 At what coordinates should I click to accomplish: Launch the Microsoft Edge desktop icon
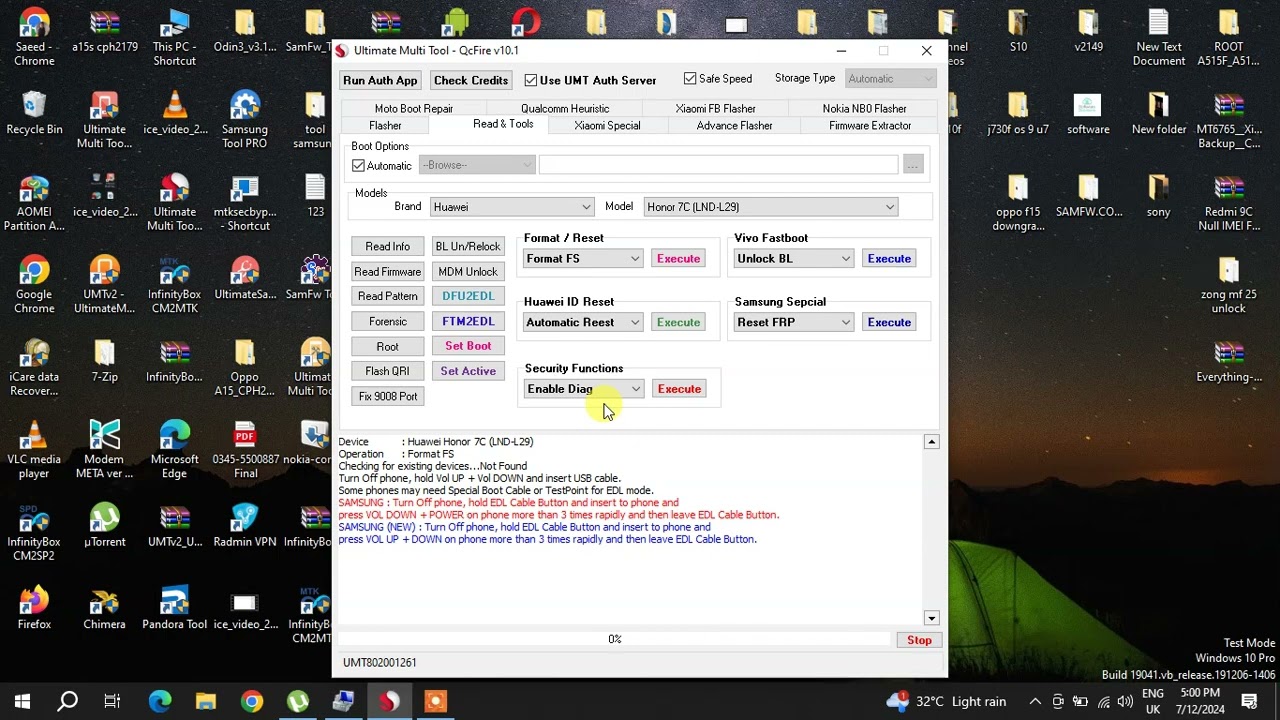click(174, 450)
